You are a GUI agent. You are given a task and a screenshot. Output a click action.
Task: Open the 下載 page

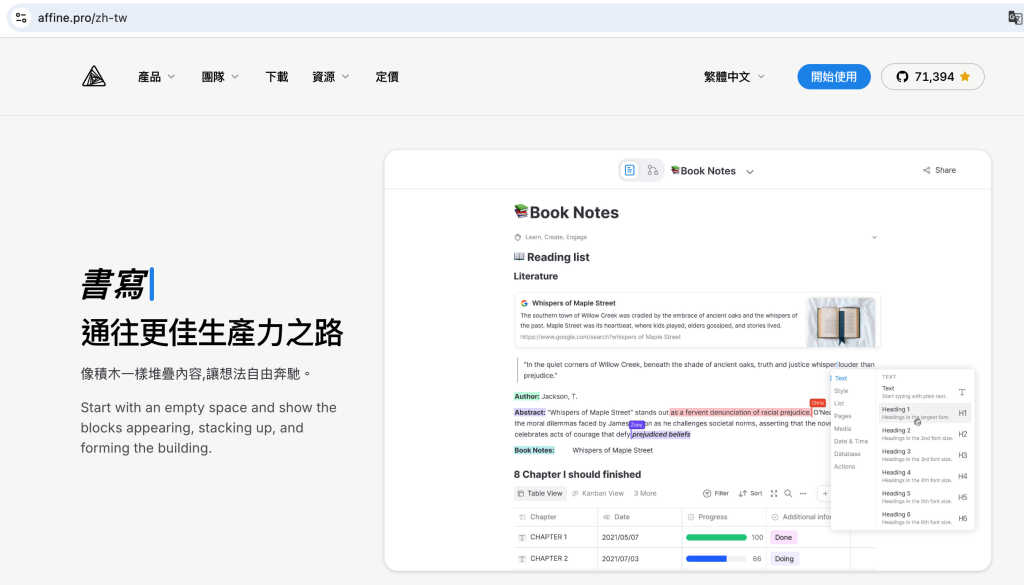[x=277, y=76]
